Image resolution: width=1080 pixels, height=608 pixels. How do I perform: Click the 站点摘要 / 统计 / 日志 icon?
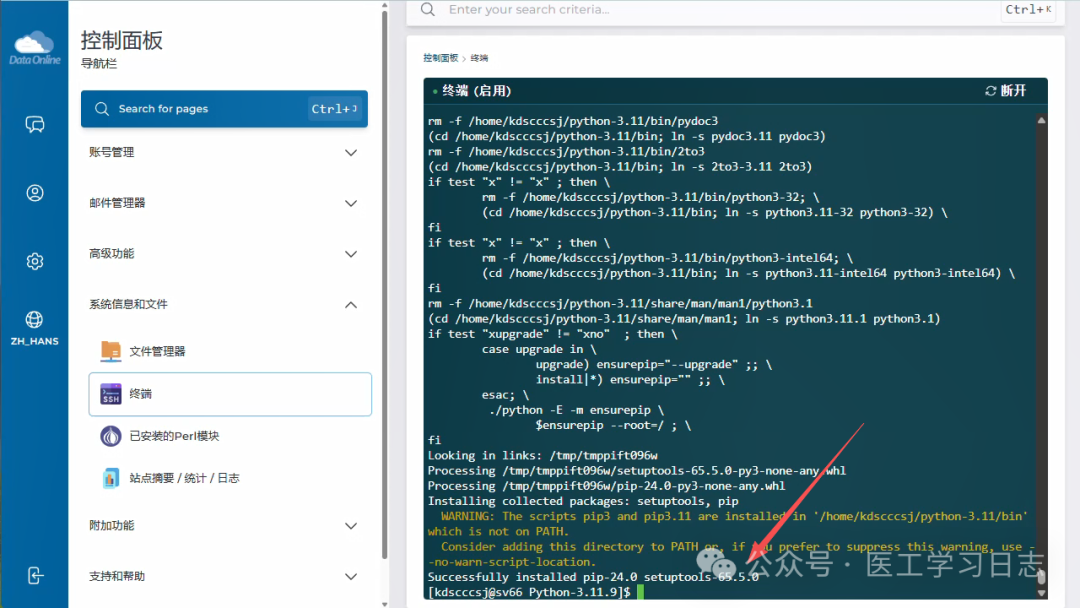pos(111,478)
